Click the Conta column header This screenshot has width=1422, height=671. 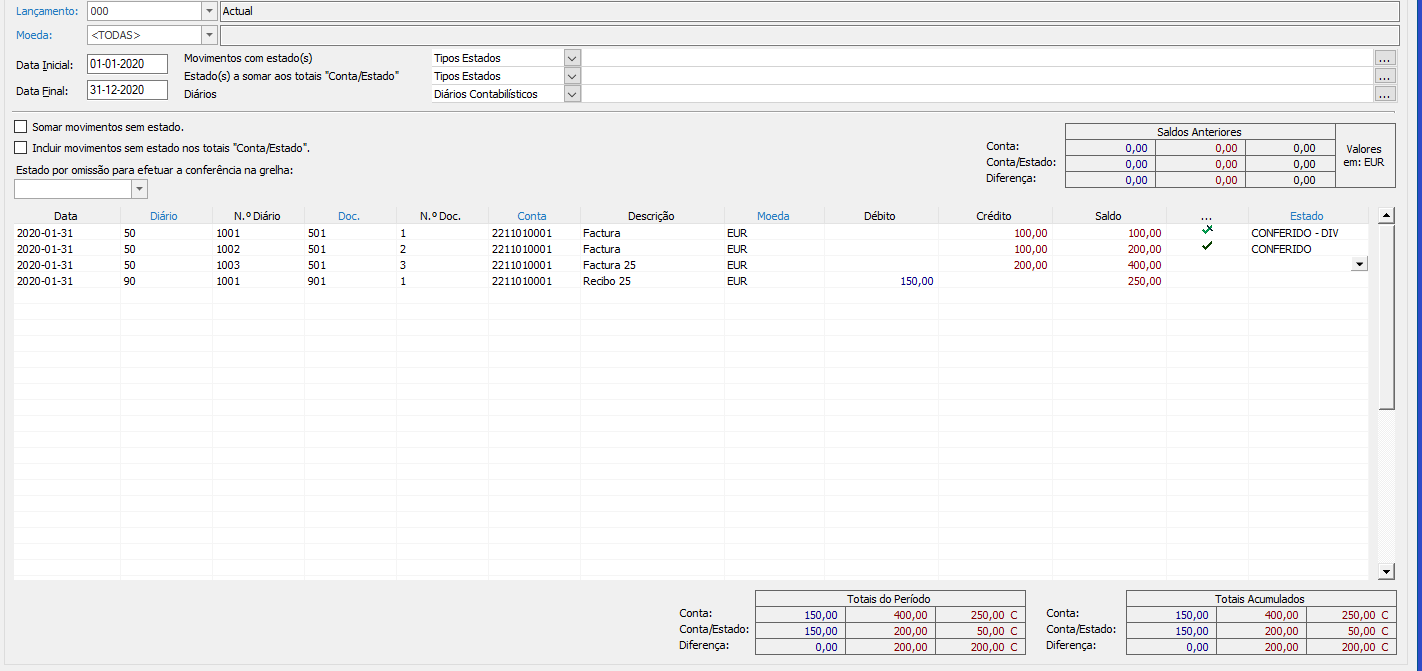point(532,216)
